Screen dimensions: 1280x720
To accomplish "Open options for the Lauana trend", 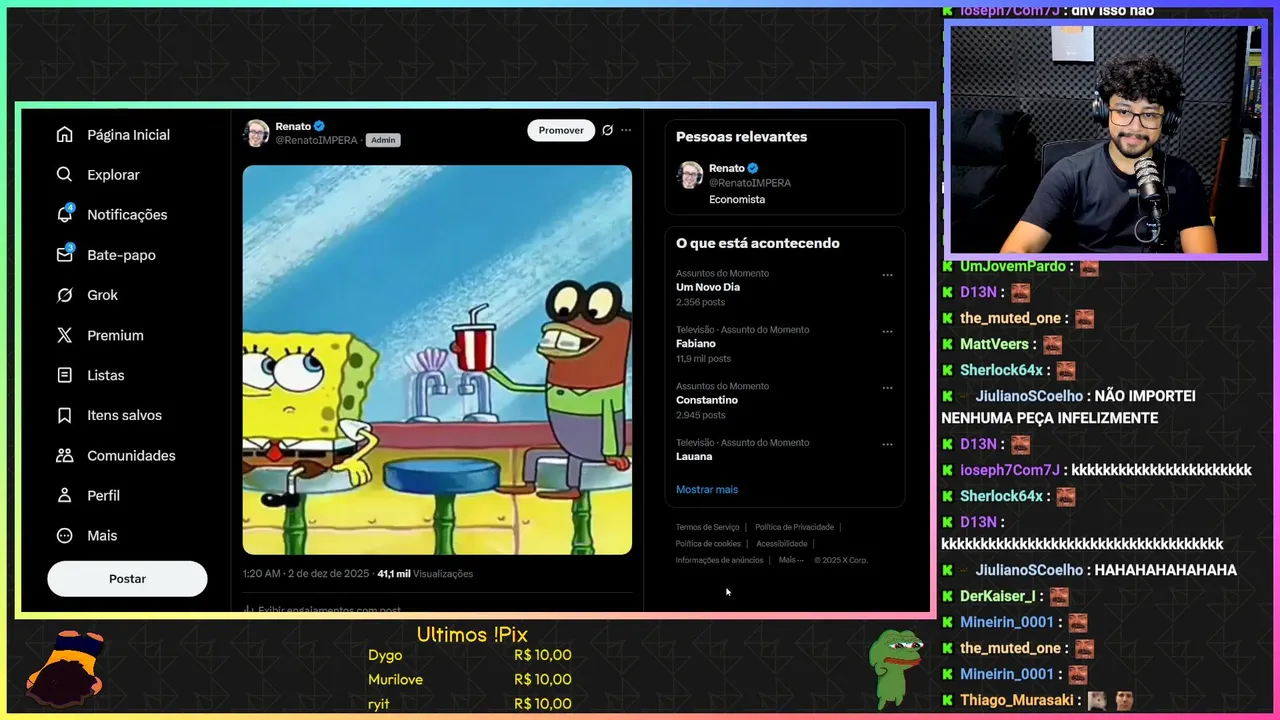I will pos(887,443).
